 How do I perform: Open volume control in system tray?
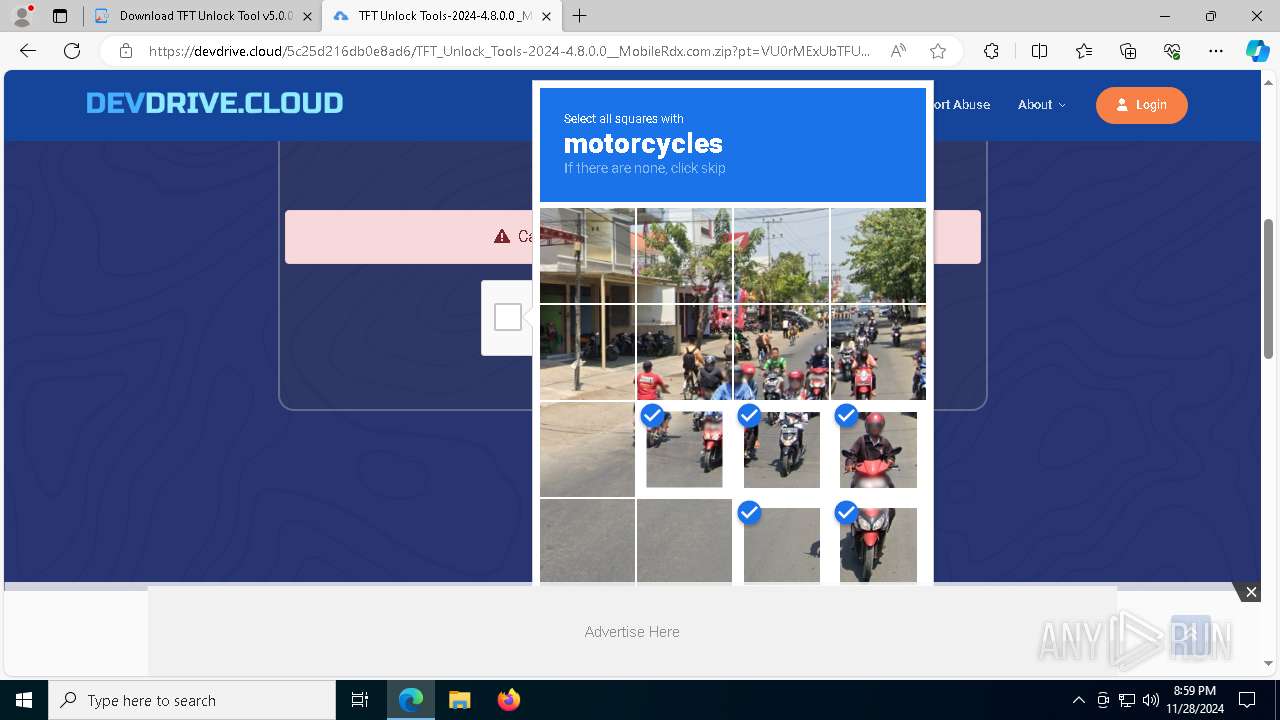coord(1151,700)
